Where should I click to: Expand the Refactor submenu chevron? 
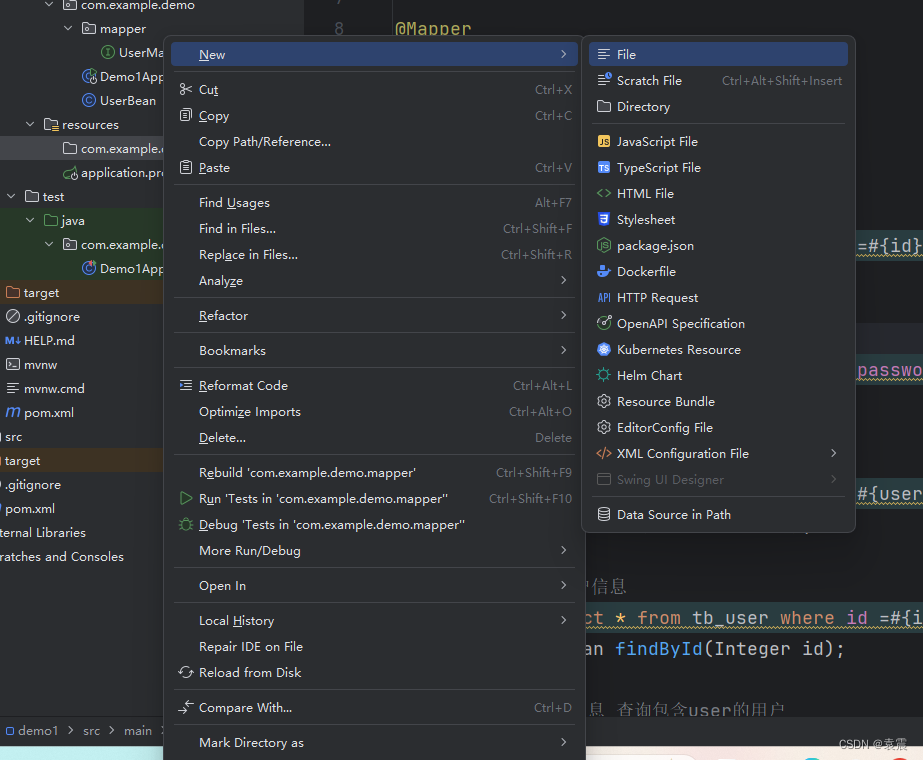563,315
